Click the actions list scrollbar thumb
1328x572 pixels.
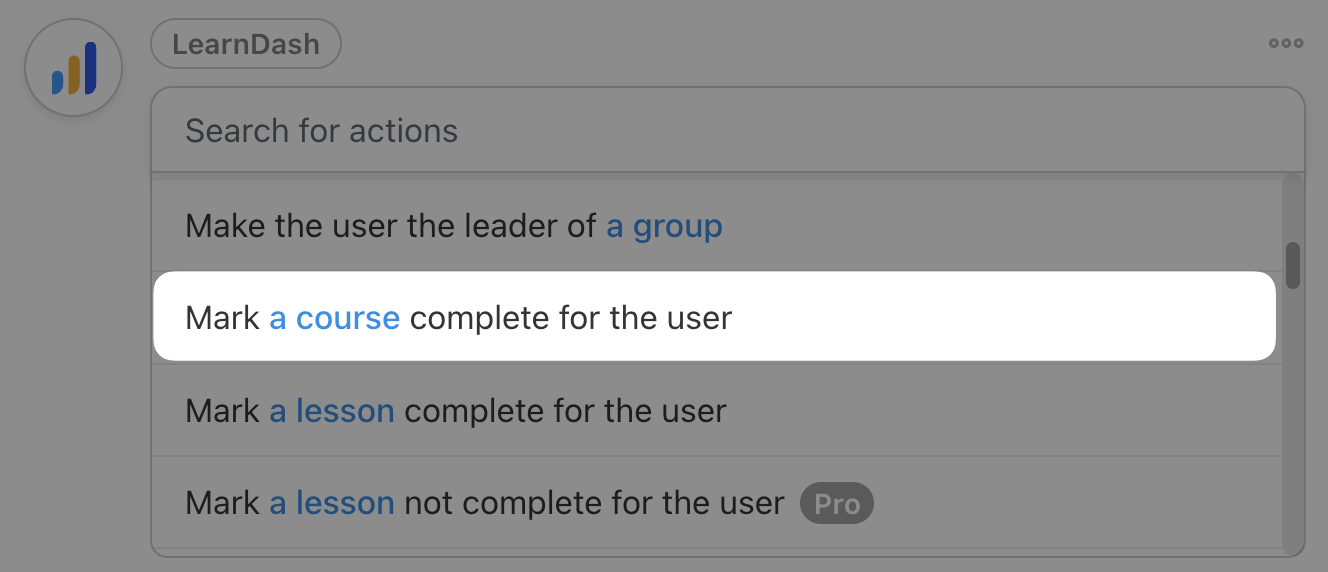[1293, 265]
